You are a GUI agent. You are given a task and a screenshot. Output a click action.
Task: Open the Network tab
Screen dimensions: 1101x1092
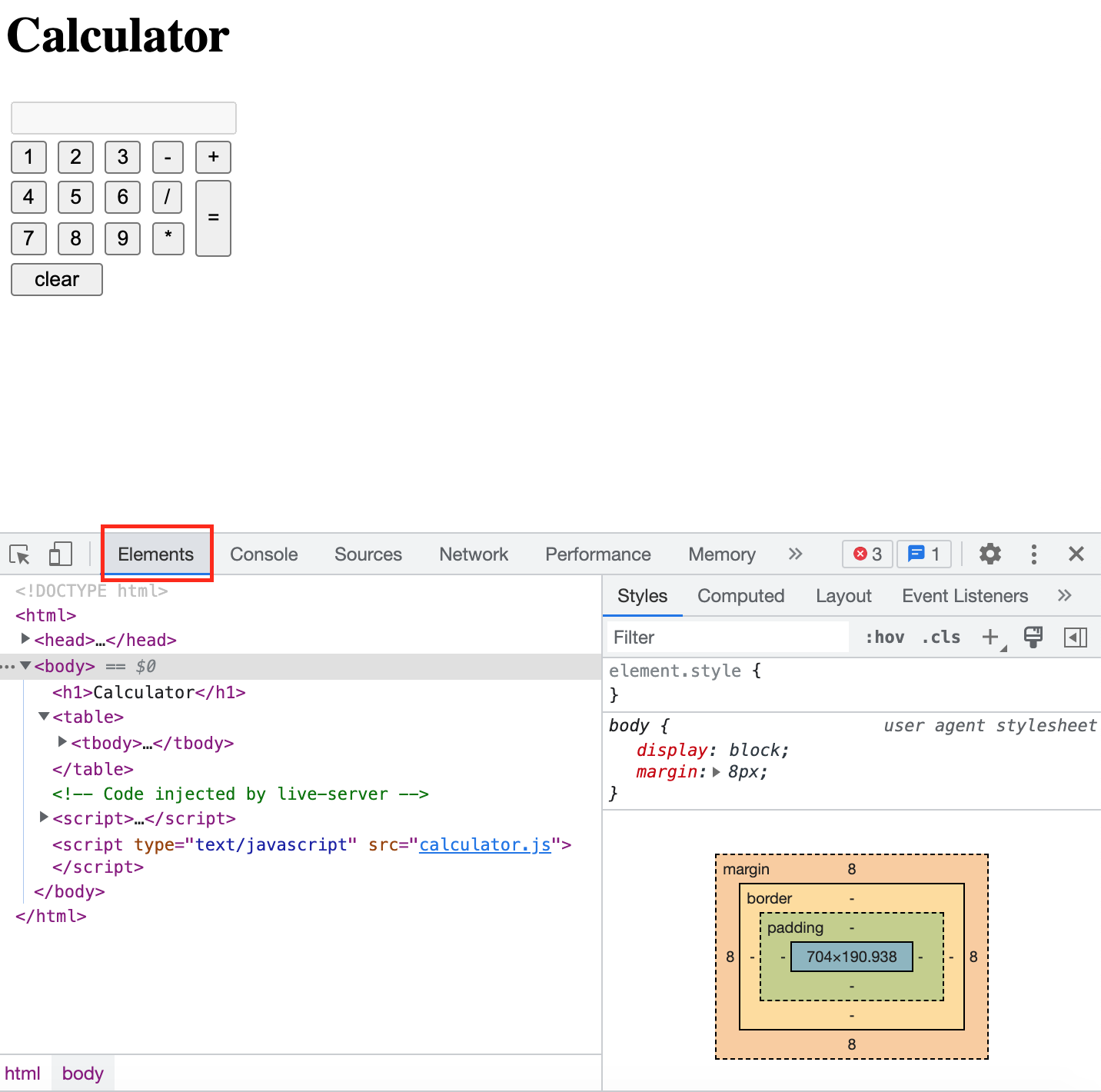(474, 554)
